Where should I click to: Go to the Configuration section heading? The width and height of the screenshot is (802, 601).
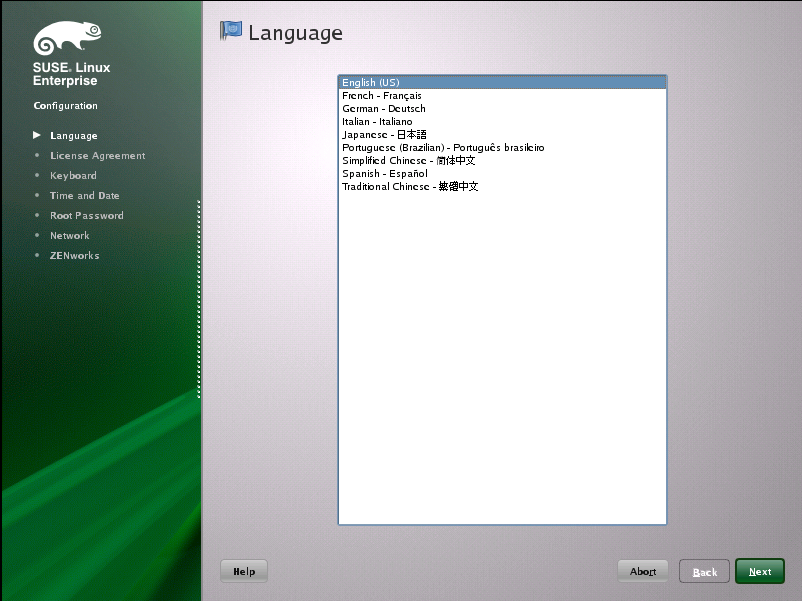coord(66,105)
